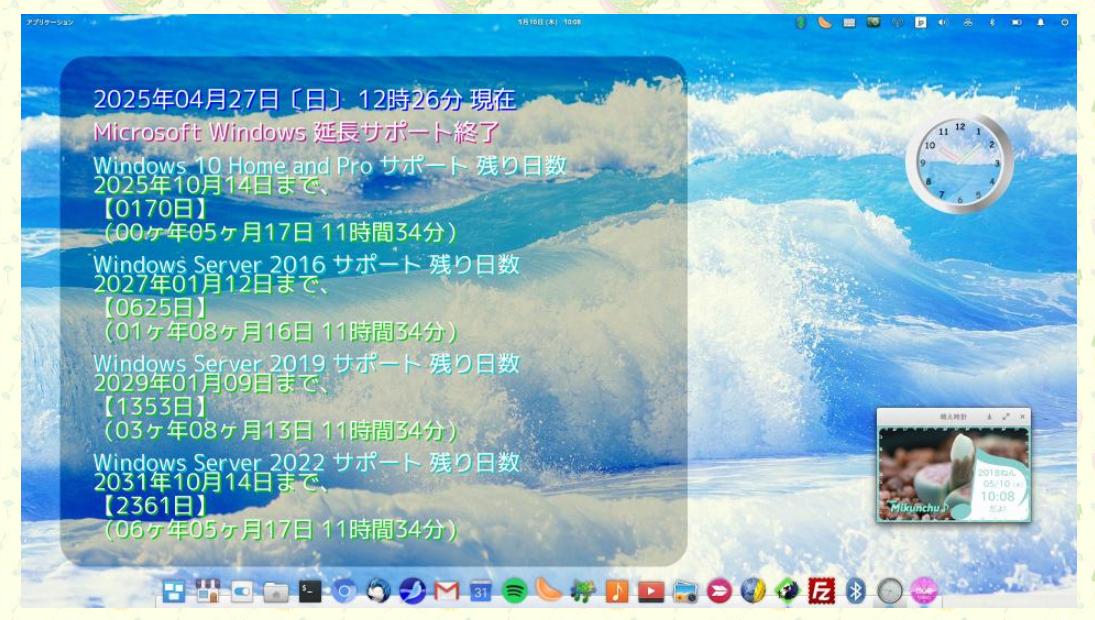The image size is (1095, 620).
Task: Click the '00ヶ年05ヶ月17日 11時間34分' line
Action: tap(279, 232)
